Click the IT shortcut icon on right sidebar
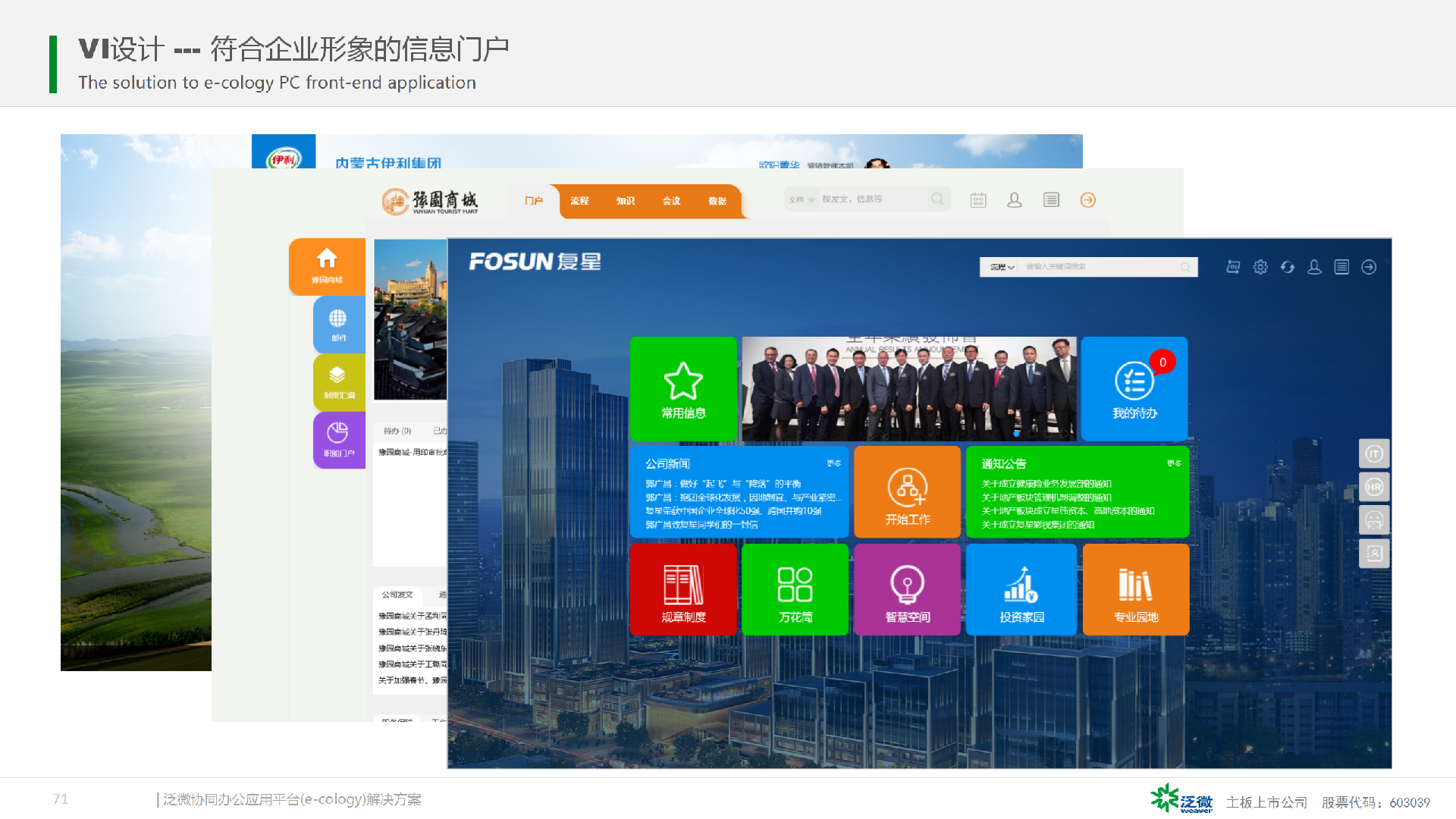Viewport: 1456px width, 819px height. (x=1374, y=454)
